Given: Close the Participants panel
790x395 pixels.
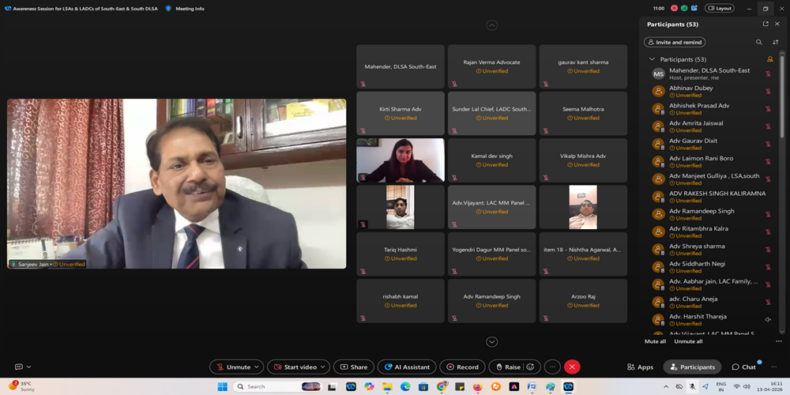Looking at the screenshot, I should pyautogui.click(x=777, y=24).
